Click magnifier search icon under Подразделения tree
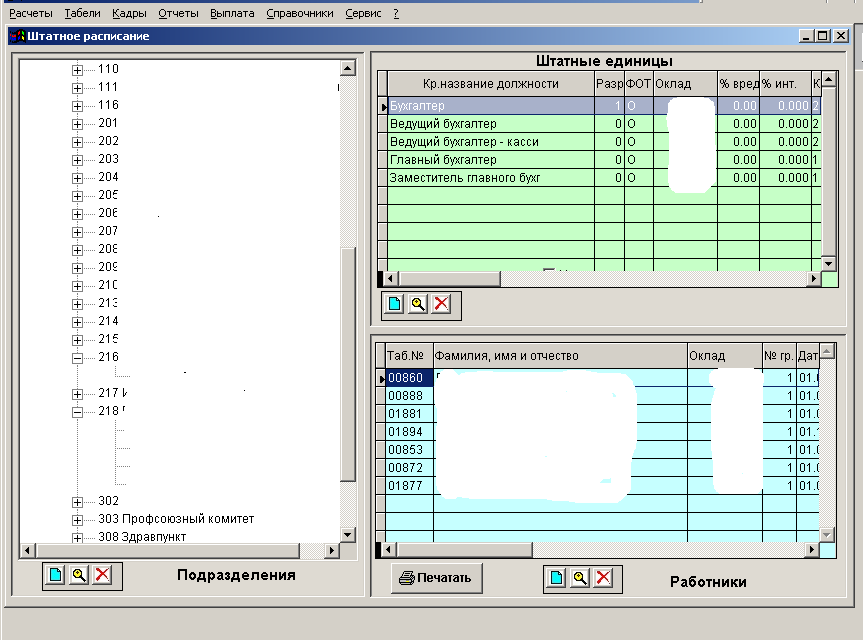Image resolution: width=863 pixels, height=640 pixels. 78,576
